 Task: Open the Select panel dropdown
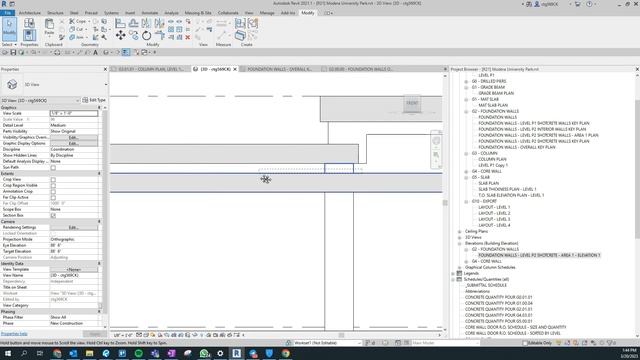(9, 44)
